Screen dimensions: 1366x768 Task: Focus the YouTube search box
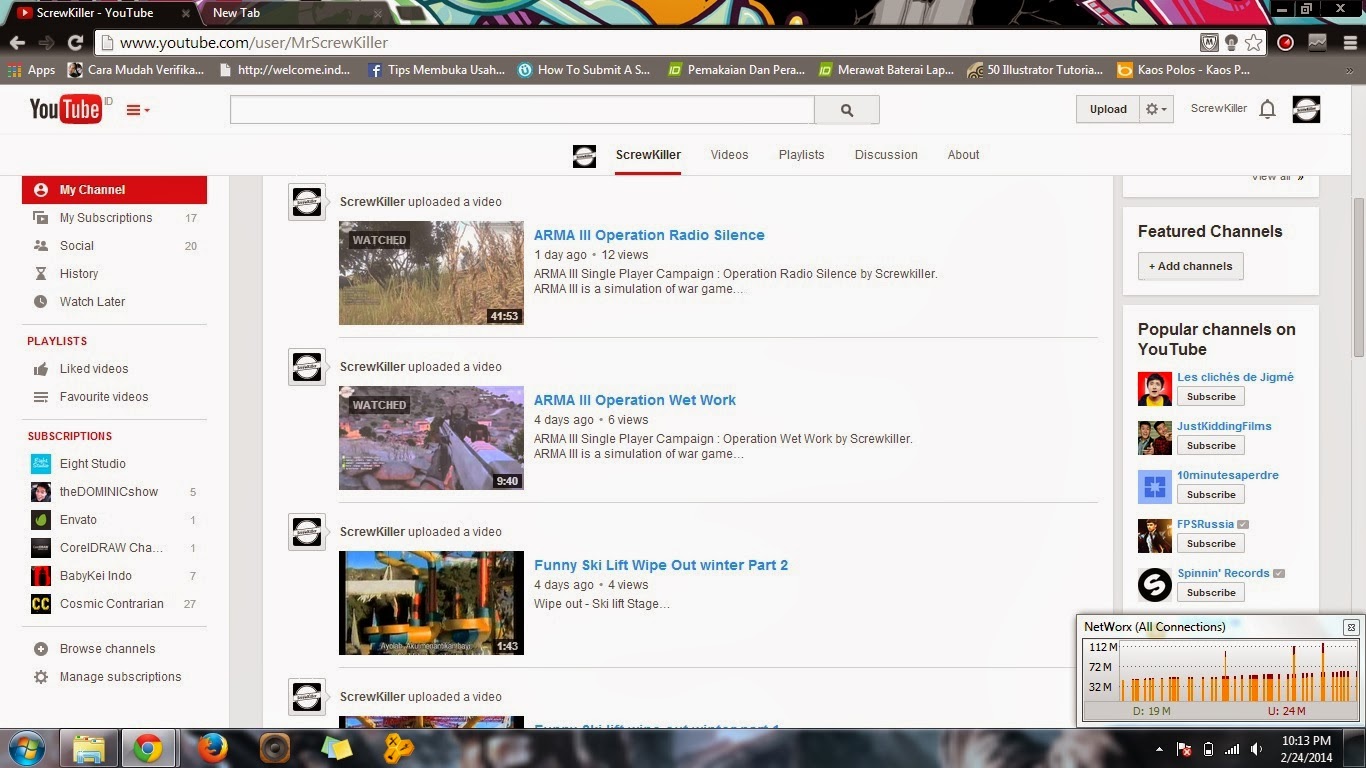522,110
